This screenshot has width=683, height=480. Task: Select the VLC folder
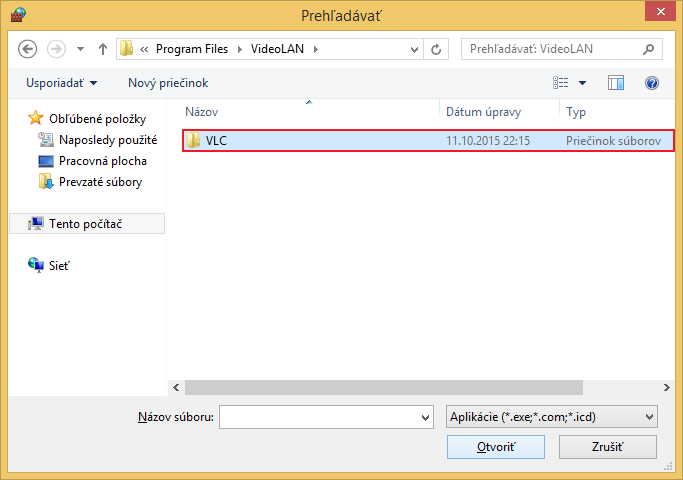(217, 141)
